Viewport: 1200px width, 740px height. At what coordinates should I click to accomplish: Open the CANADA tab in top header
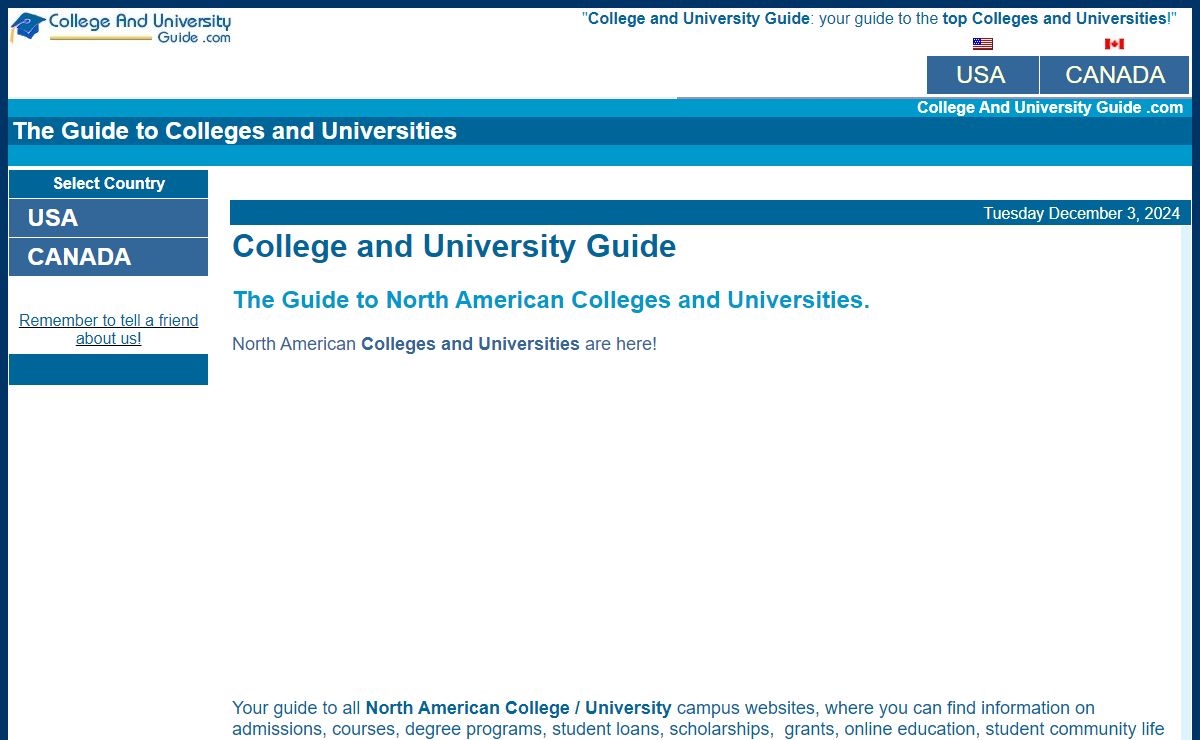(x=1115, y=75)
